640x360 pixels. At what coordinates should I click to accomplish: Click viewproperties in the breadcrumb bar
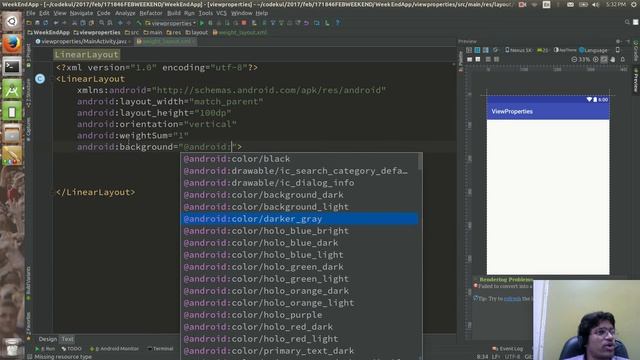pos(97,32)
